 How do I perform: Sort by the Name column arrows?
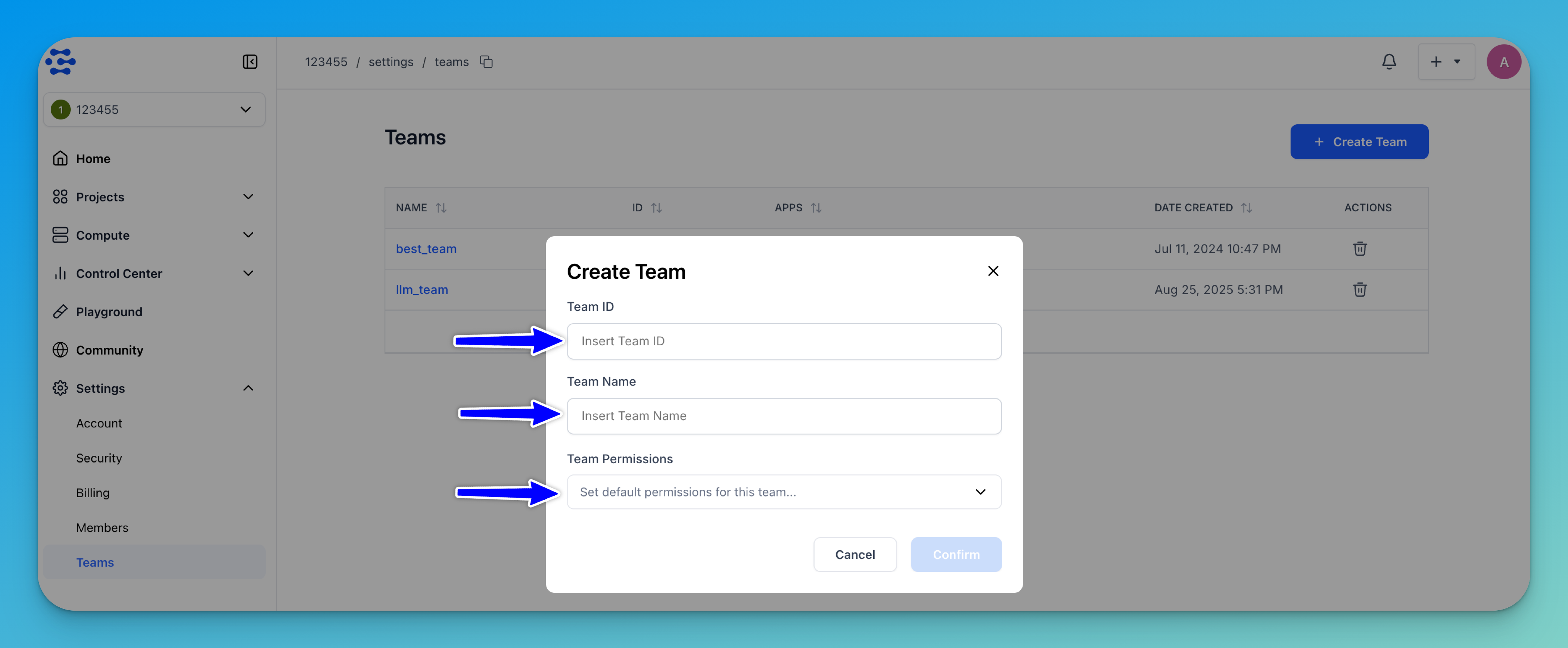pos(441,208)
